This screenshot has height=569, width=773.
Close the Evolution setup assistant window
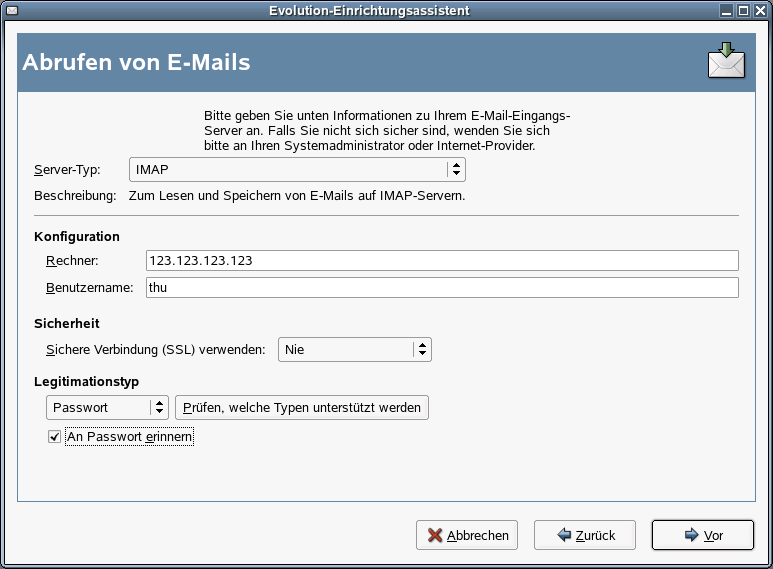(x=760, y=10)
